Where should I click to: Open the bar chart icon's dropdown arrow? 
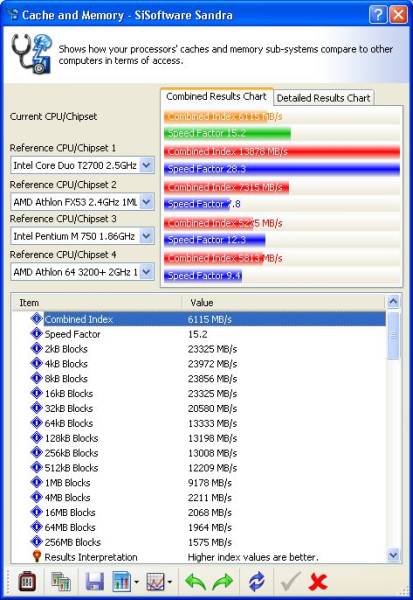(x=136, y=582)
